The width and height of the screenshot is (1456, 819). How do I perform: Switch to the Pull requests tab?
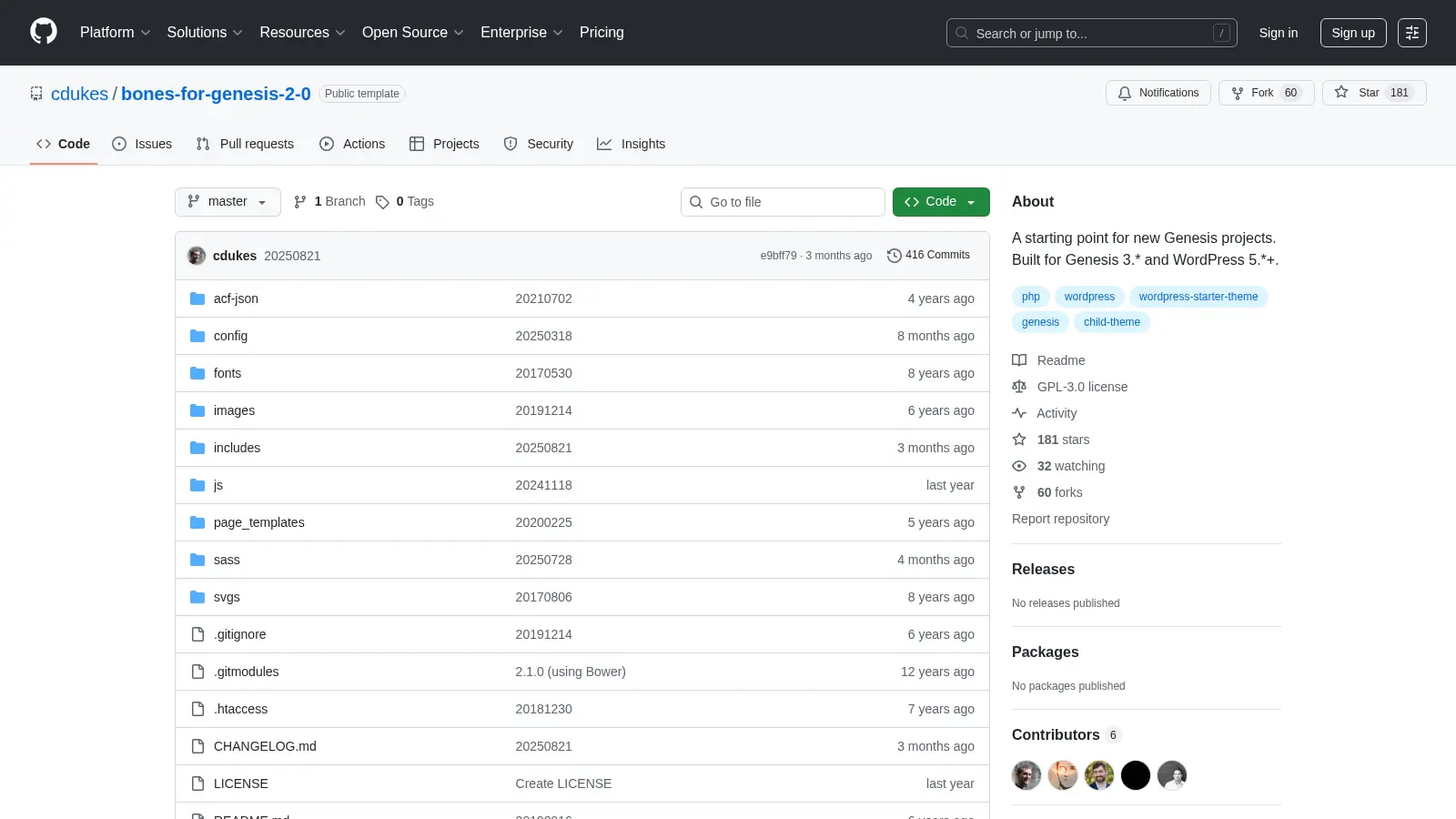245,144
